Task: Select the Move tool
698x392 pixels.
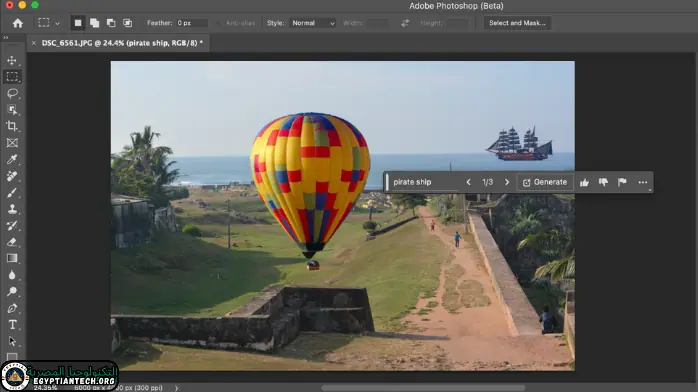Action: [x=12, y=60]
